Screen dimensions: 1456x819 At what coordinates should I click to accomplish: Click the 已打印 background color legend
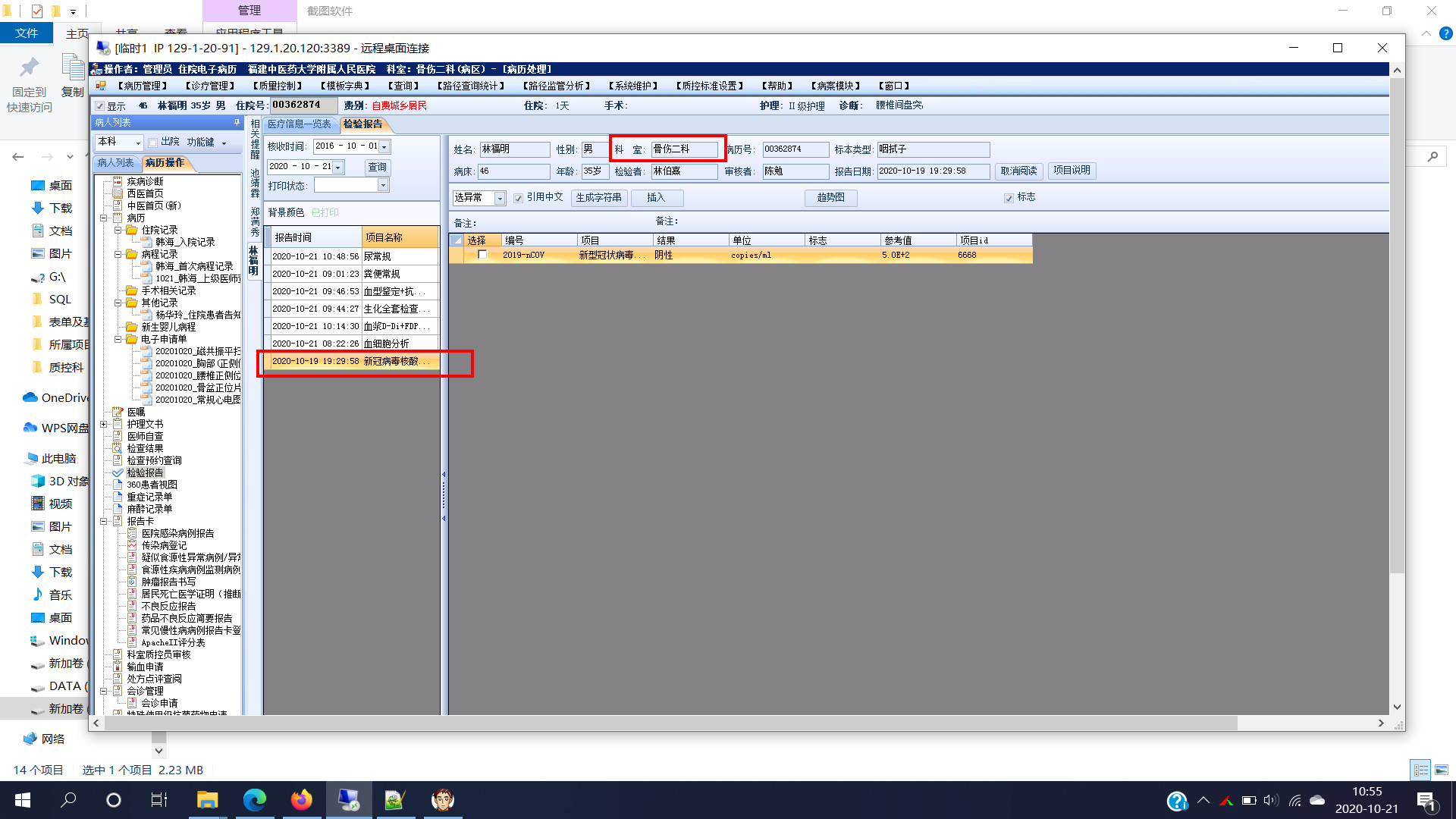[325, 212]
